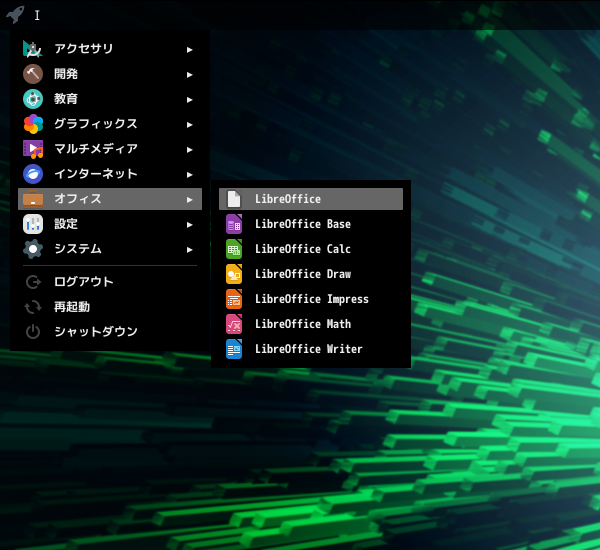Launch LibreOffice Writer from submenu
600x550 pixels.
pos(311,349)
